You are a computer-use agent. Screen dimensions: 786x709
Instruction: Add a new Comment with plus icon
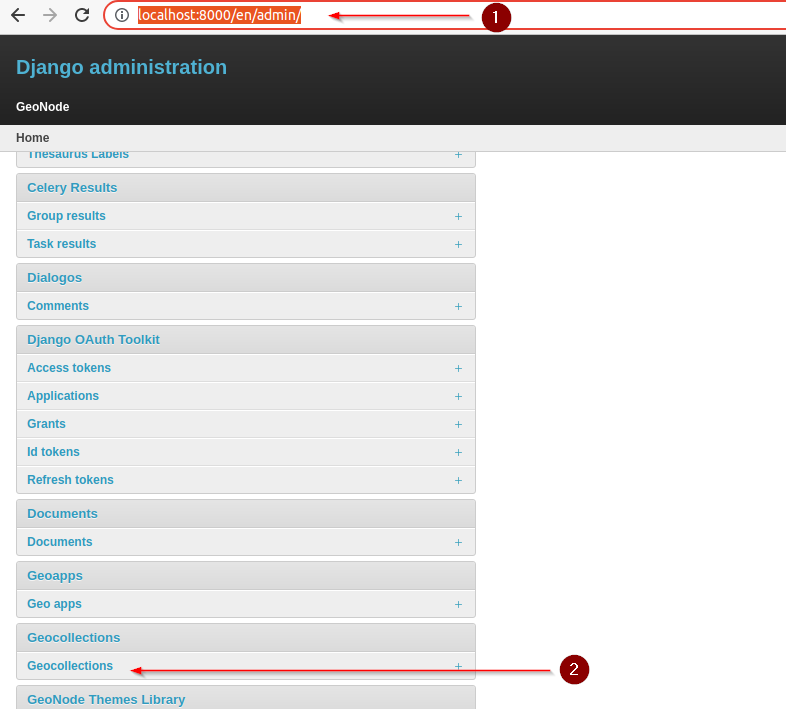point(458,306)
